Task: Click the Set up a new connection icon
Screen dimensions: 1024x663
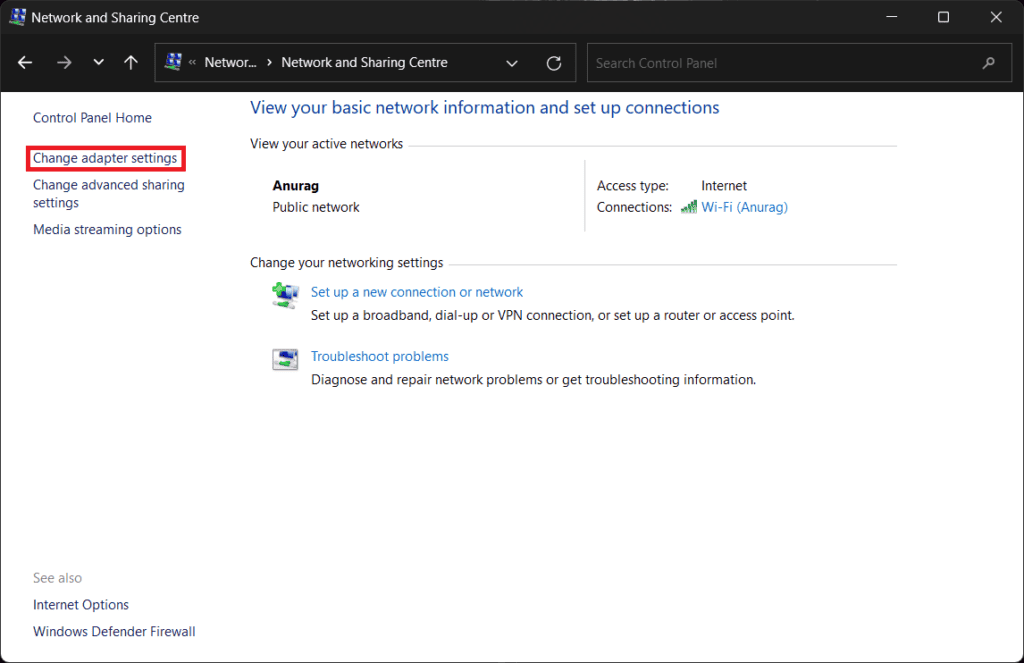Action: [285, 295]
